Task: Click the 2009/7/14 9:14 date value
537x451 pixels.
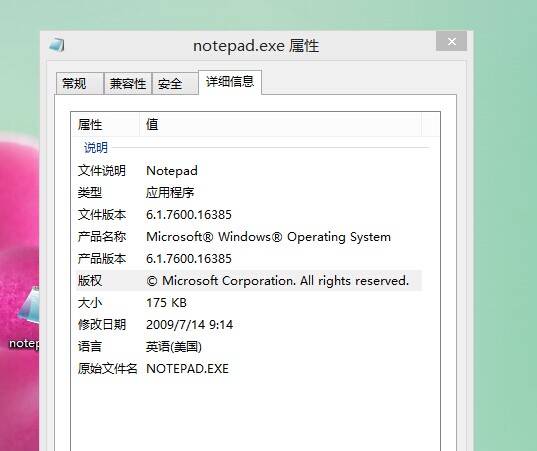Action: pos(190,325)
